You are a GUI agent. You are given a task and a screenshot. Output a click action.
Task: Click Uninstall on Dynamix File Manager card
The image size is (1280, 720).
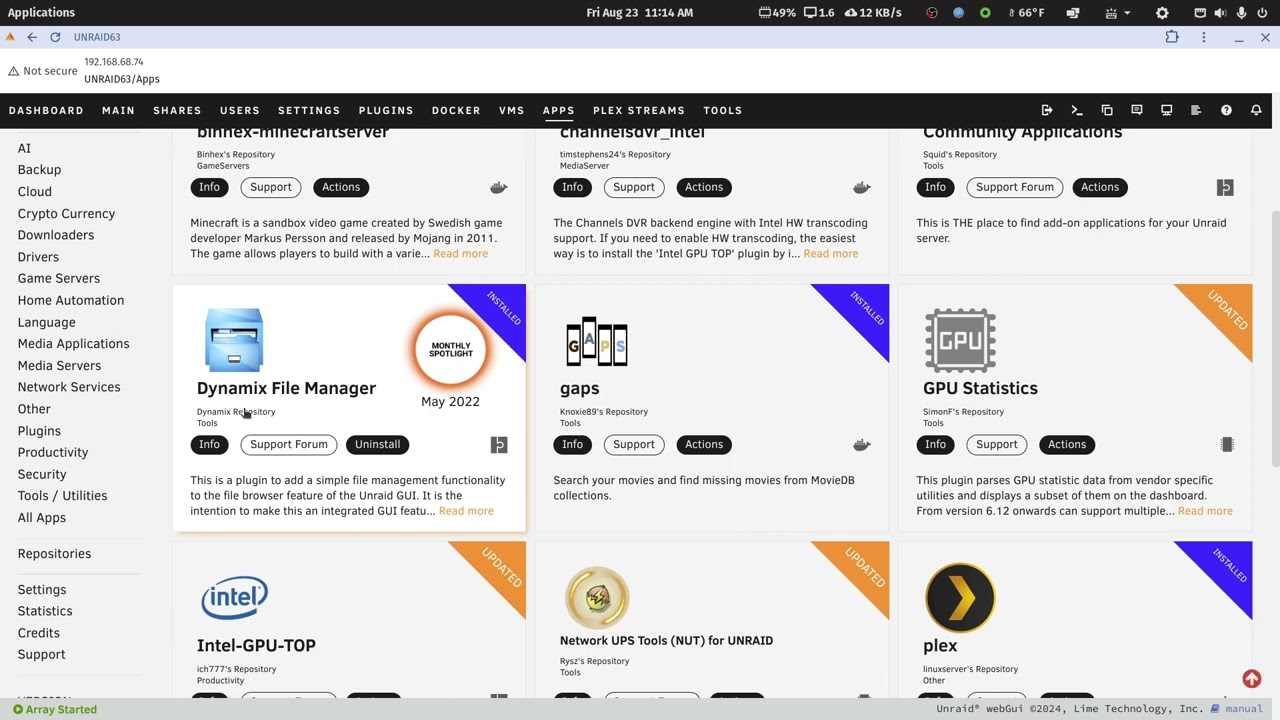click(377, 445)
